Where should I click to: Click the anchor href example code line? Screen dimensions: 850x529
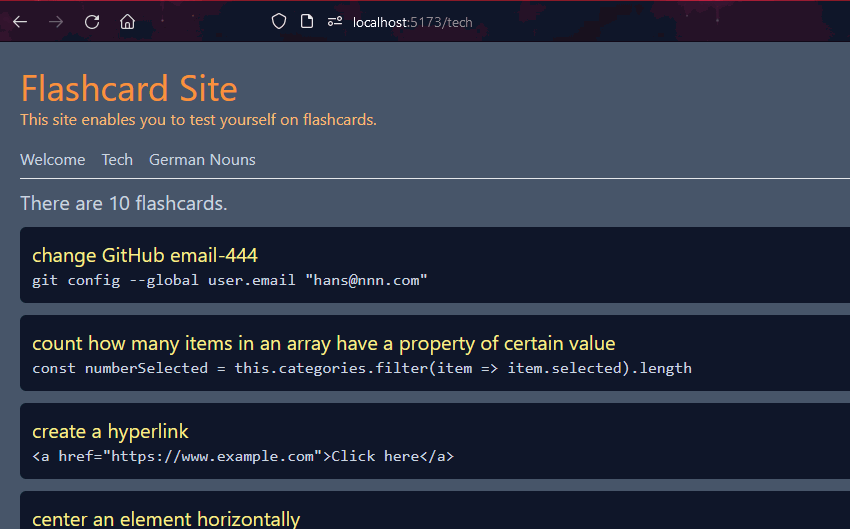tap(243, 456)
